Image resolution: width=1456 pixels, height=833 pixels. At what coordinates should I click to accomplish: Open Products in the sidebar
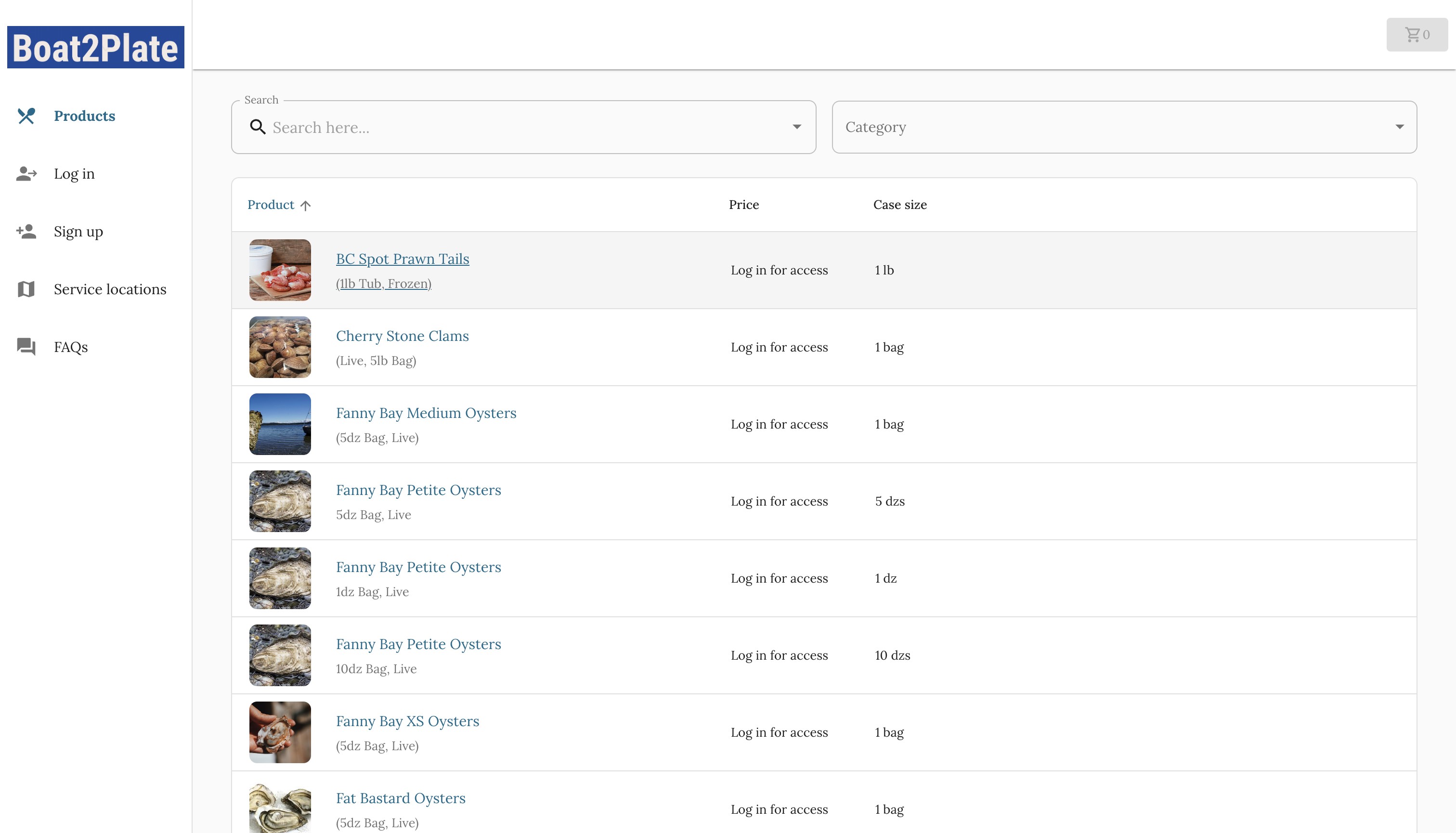[x=85, y=116]
